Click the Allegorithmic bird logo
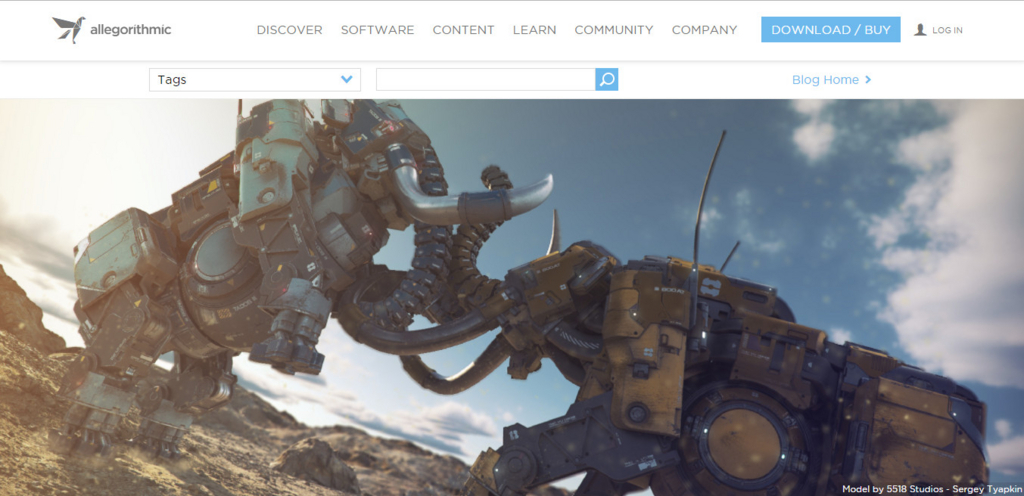 (69, 29)
